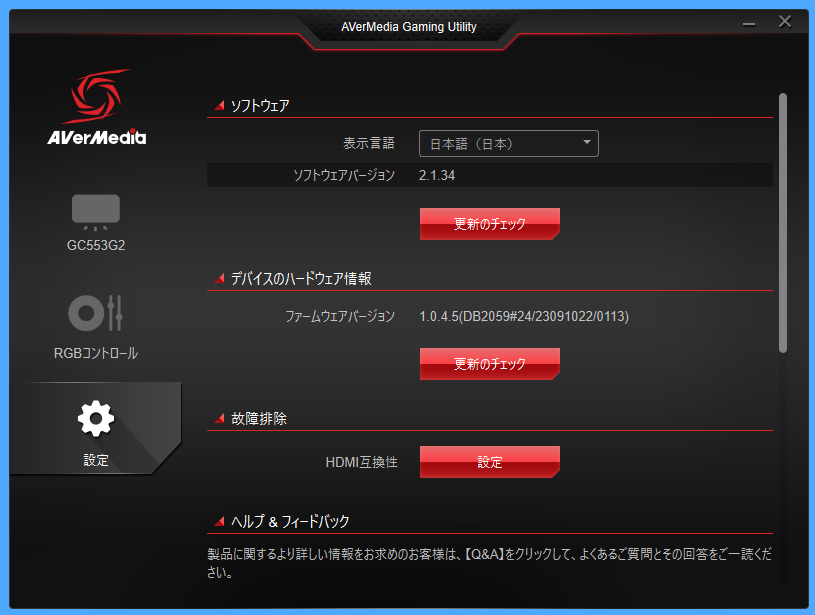Check for updates under ソフトウェア section
815x615 pixels.
tap(489, 223)
